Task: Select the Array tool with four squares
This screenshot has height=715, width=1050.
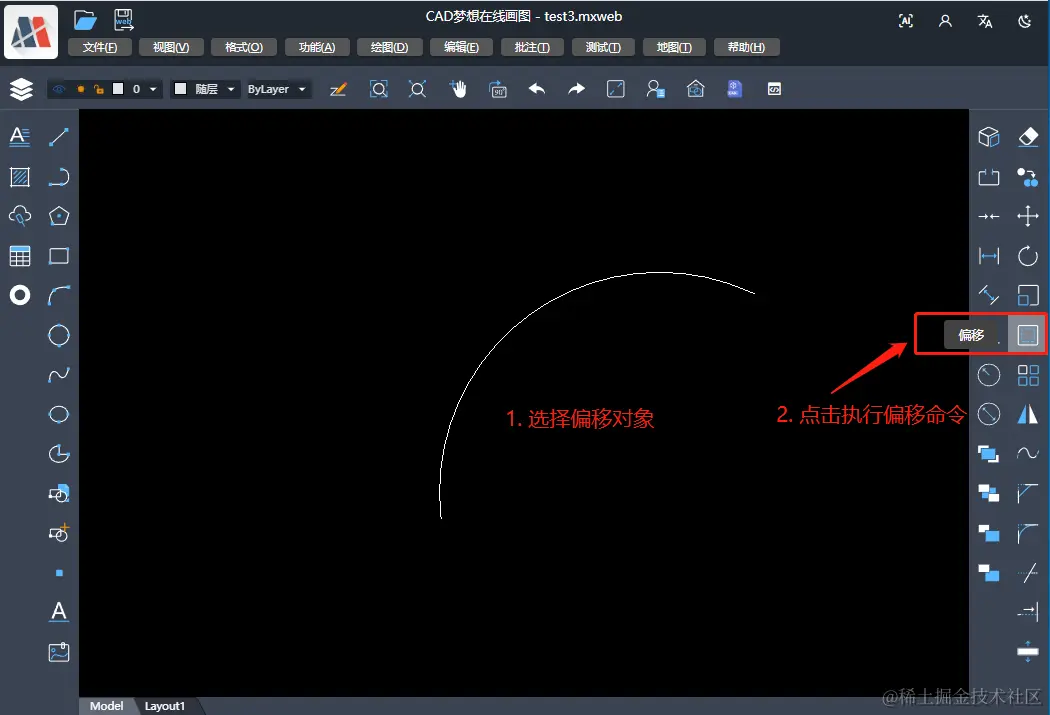Action: click(x=1028, y=375)
